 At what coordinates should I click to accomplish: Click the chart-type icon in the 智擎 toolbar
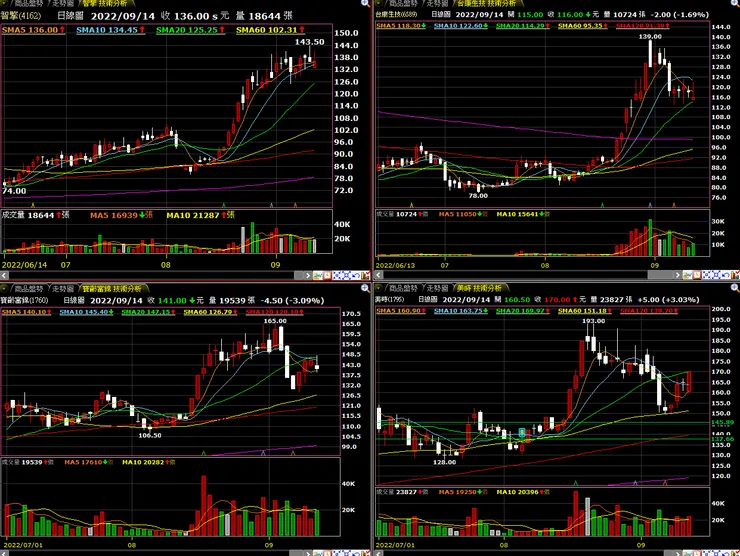click(x=318, y=275)
